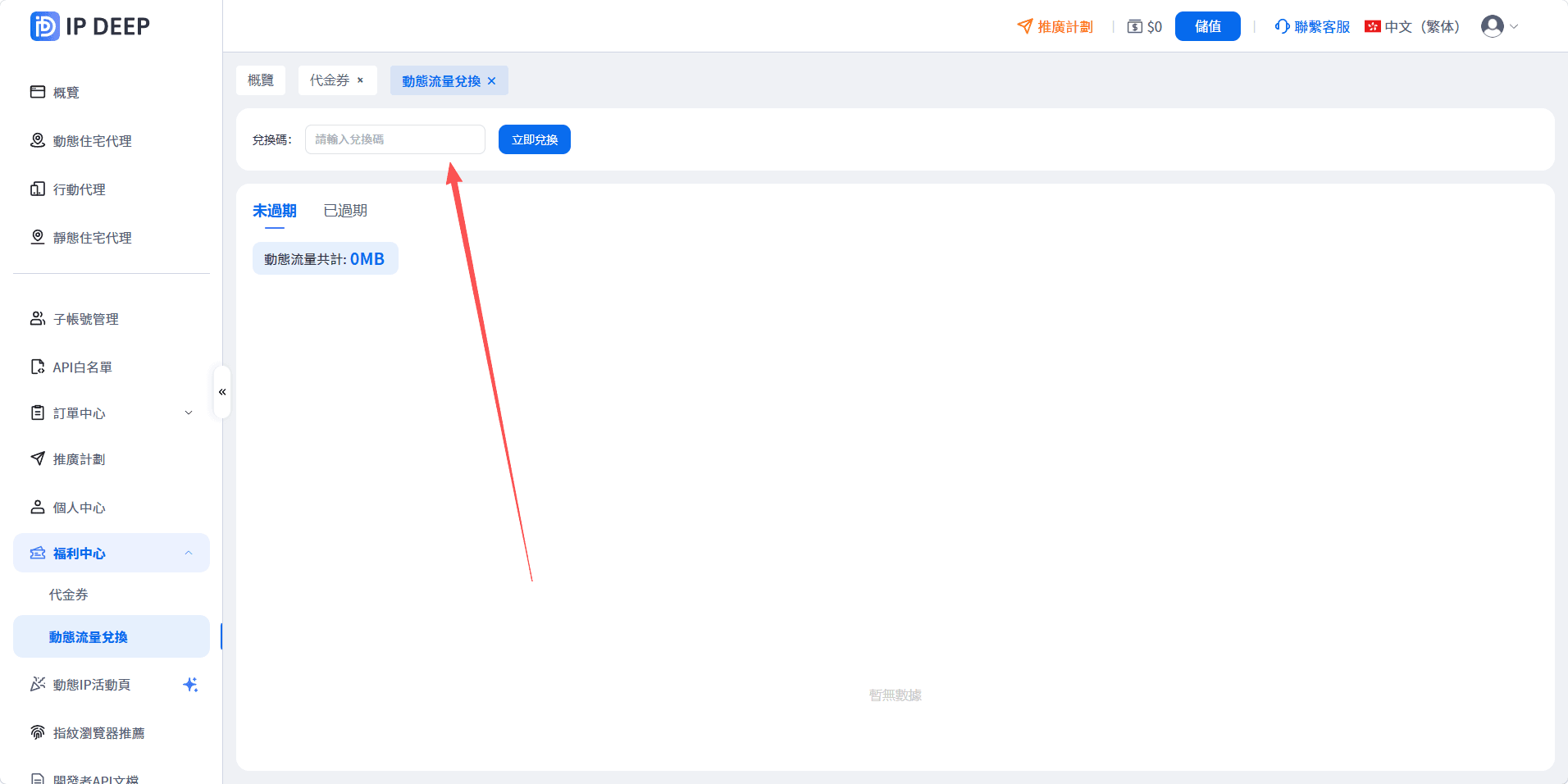Image resolution: width=1568 pixels, height=784 pixels.
Task: Click the 指紋瀏覽器推薦 fingerprint icon
Action: pyautogui.click(x=38, y=732)
